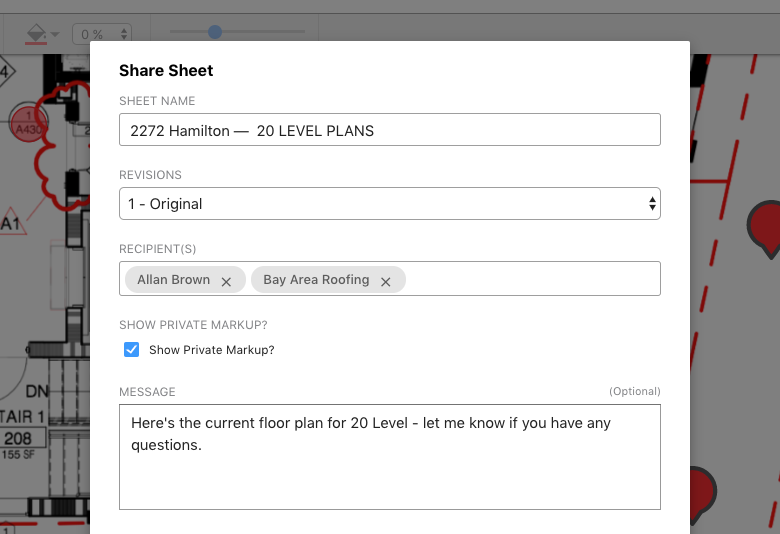Image resolution: width=780 pixels, height=534 pixels.
Task: Click the 0 % opacity value box
Action: [95, 34]
